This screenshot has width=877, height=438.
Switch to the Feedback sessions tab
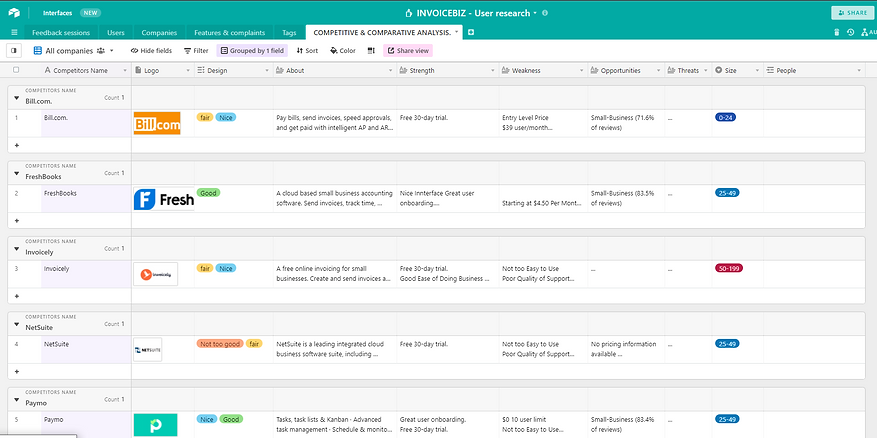click(60, 32)
